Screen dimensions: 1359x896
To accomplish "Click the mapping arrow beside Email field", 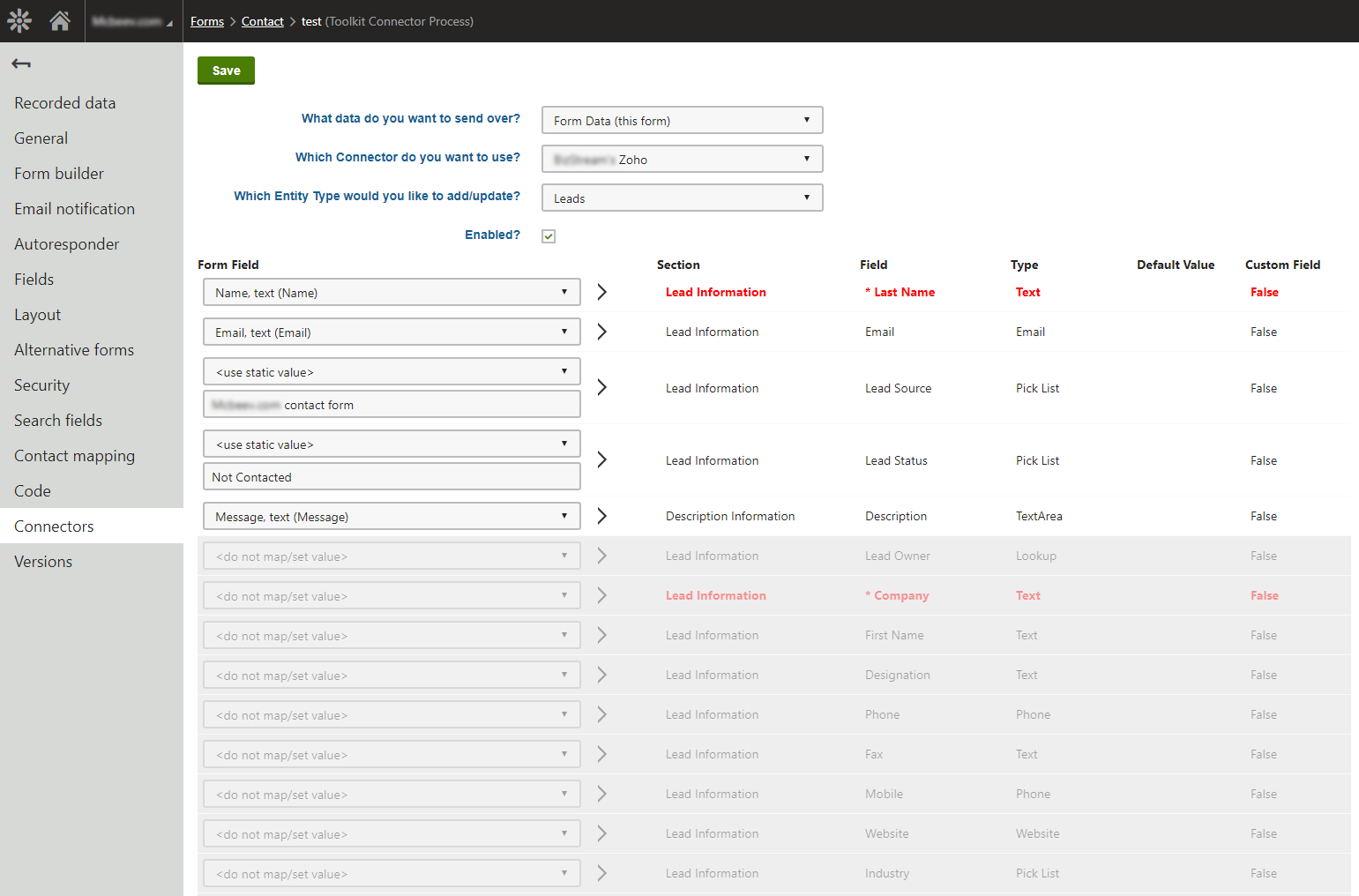I will [601, 332].
